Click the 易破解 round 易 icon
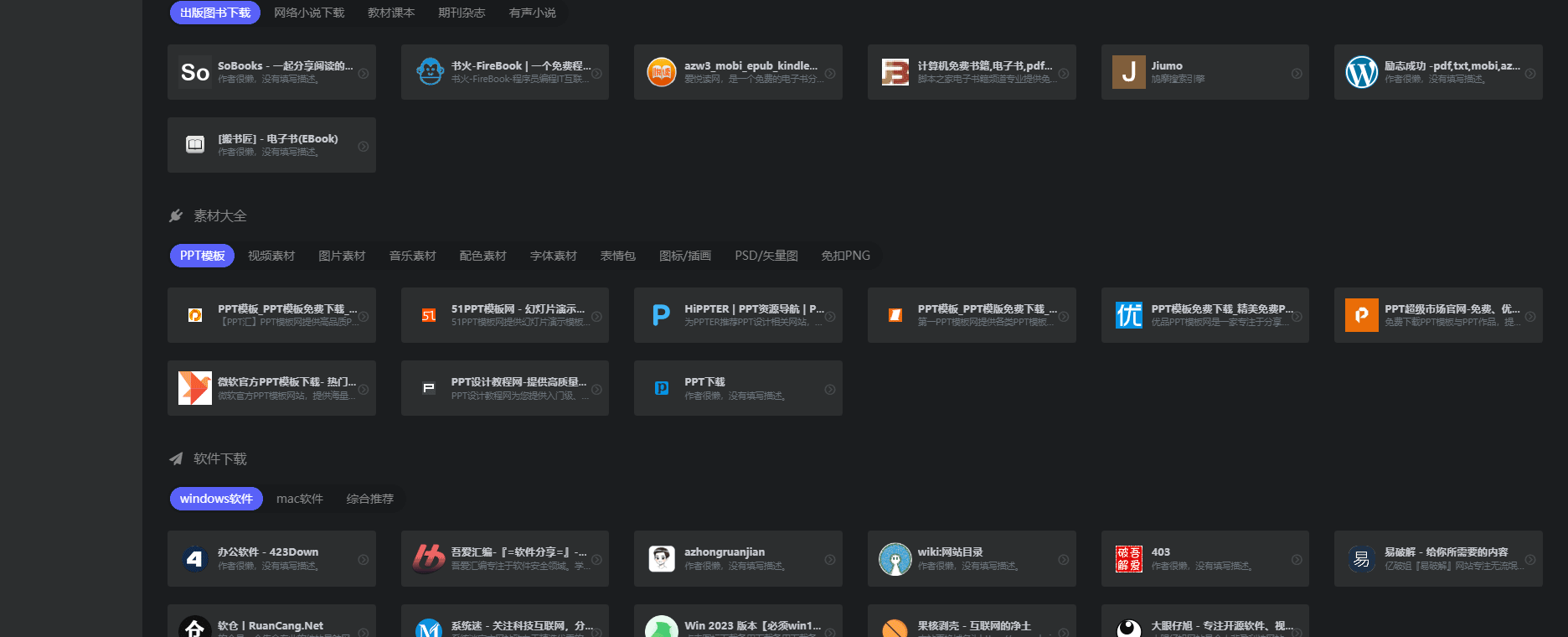Screen dimensions: 1568x637 click(1362, 558)
